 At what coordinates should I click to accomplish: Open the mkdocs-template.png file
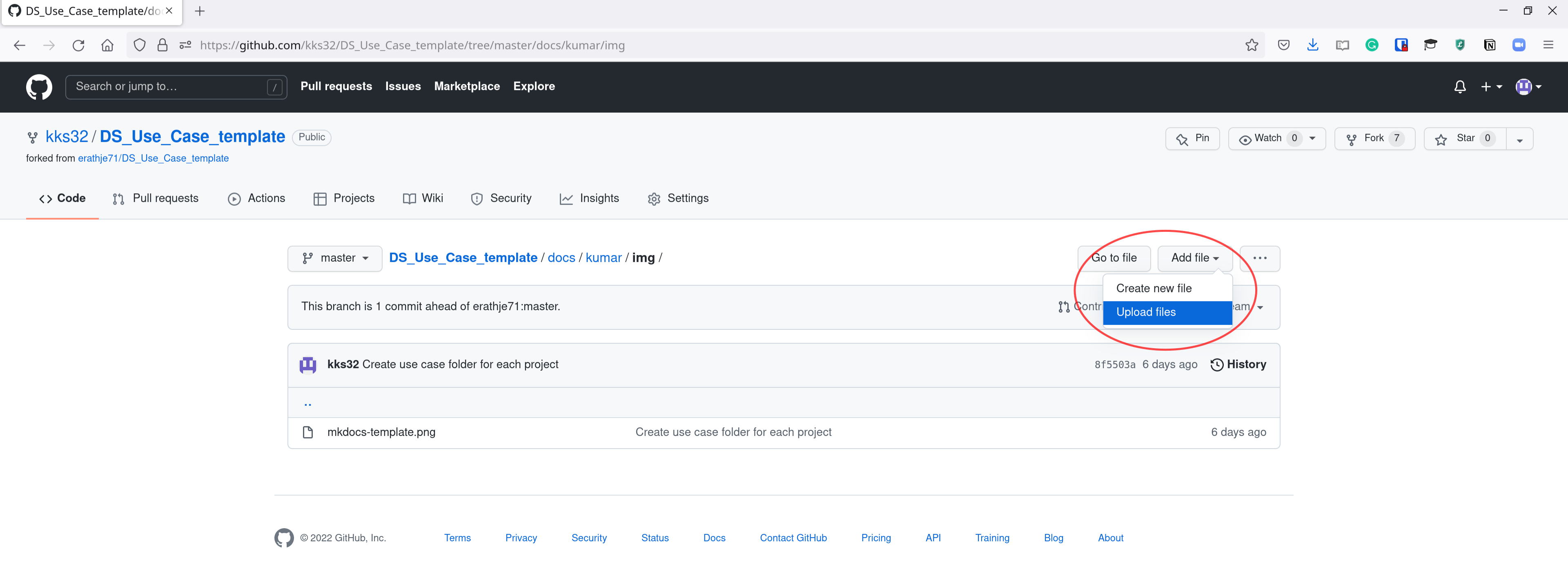tap(381, 432)
